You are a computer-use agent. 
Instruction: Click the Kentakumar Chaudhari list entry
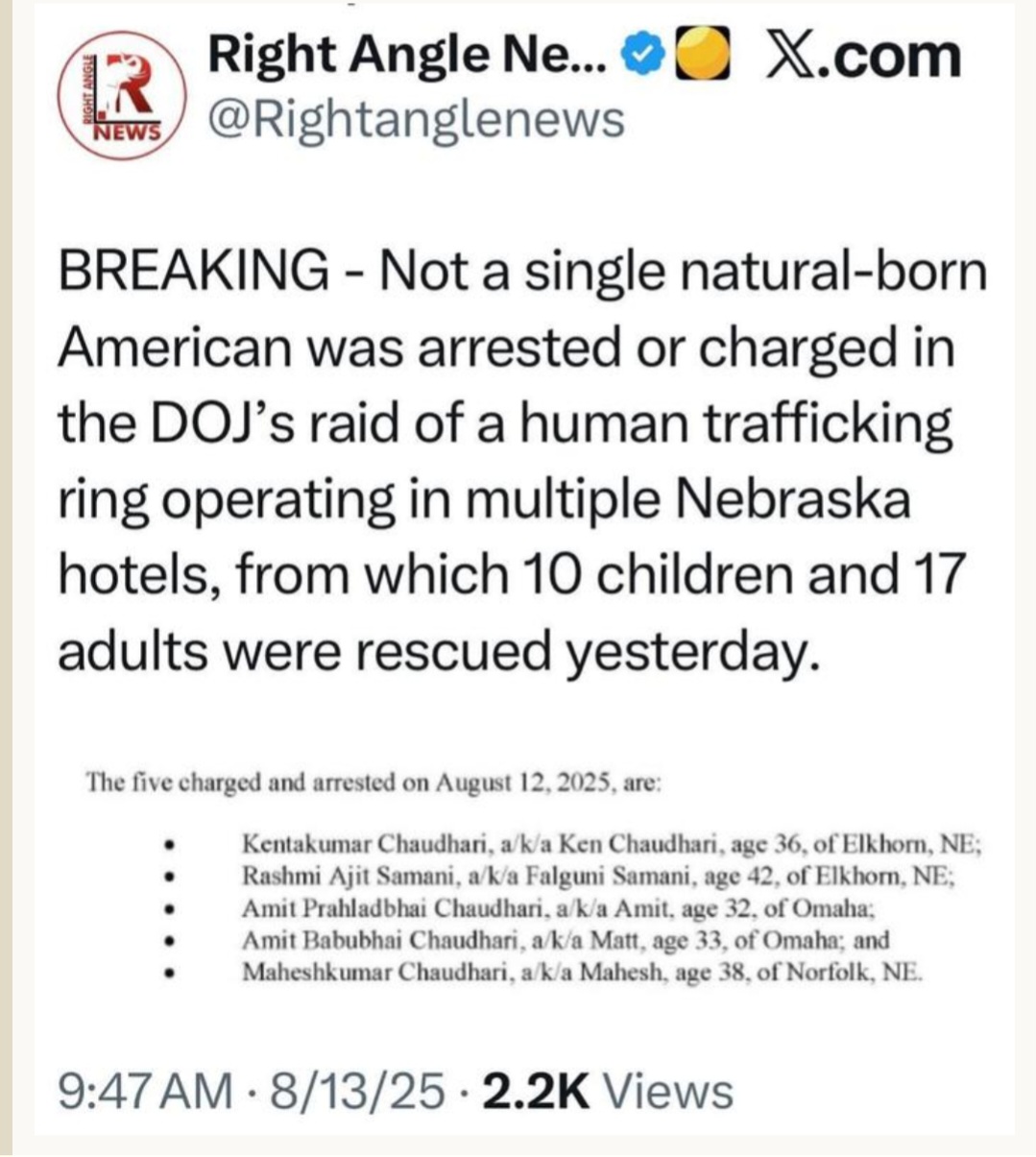pos(611,845)
